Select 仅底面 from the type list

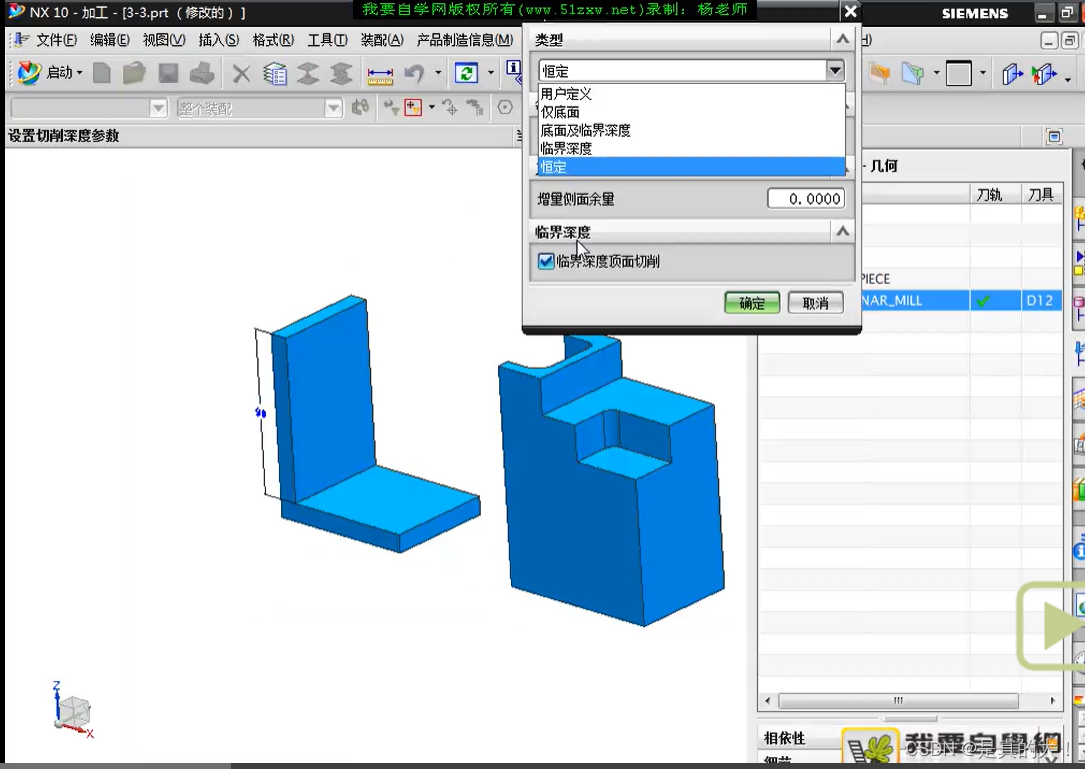[x=691, y=112]
